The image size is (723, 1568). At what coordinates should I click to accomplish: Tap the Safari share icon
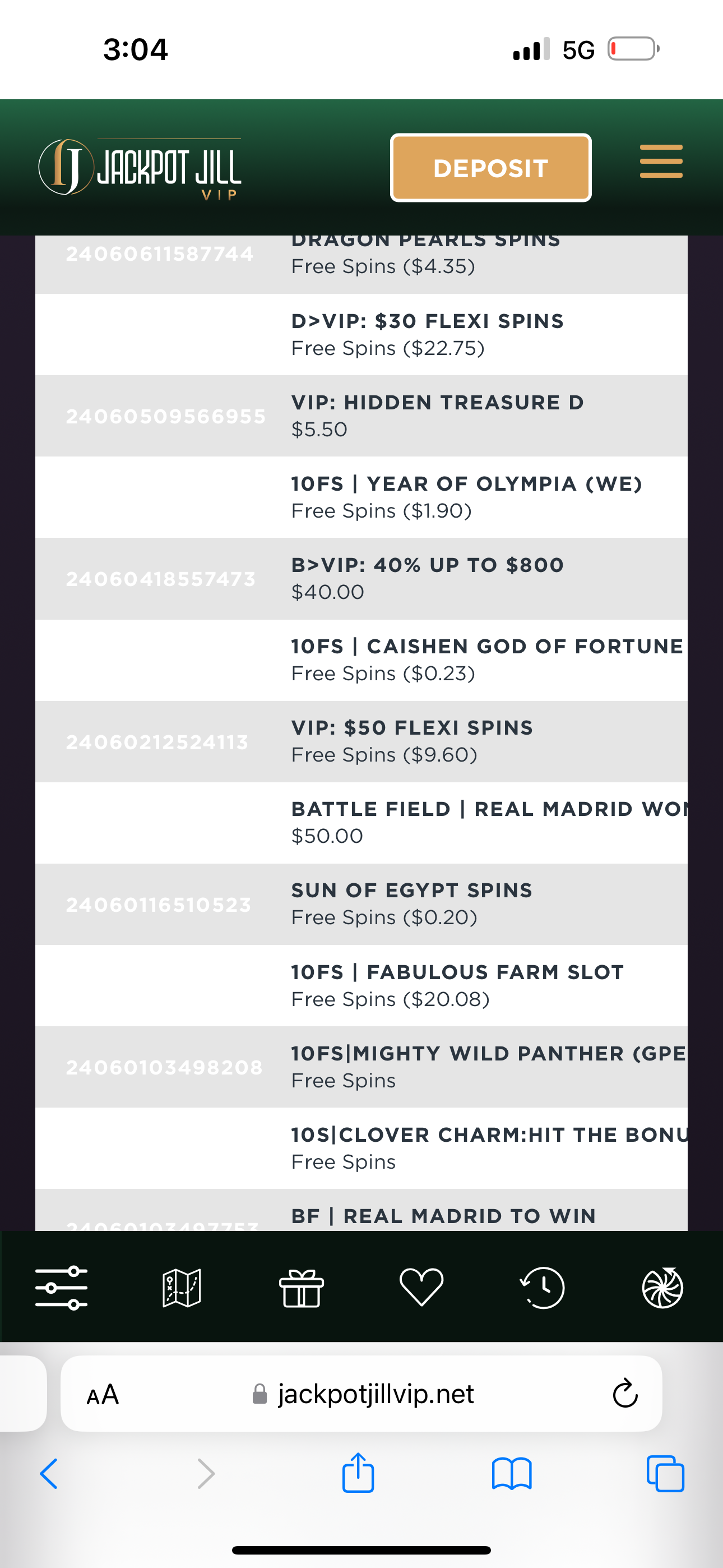[358, 1474]
